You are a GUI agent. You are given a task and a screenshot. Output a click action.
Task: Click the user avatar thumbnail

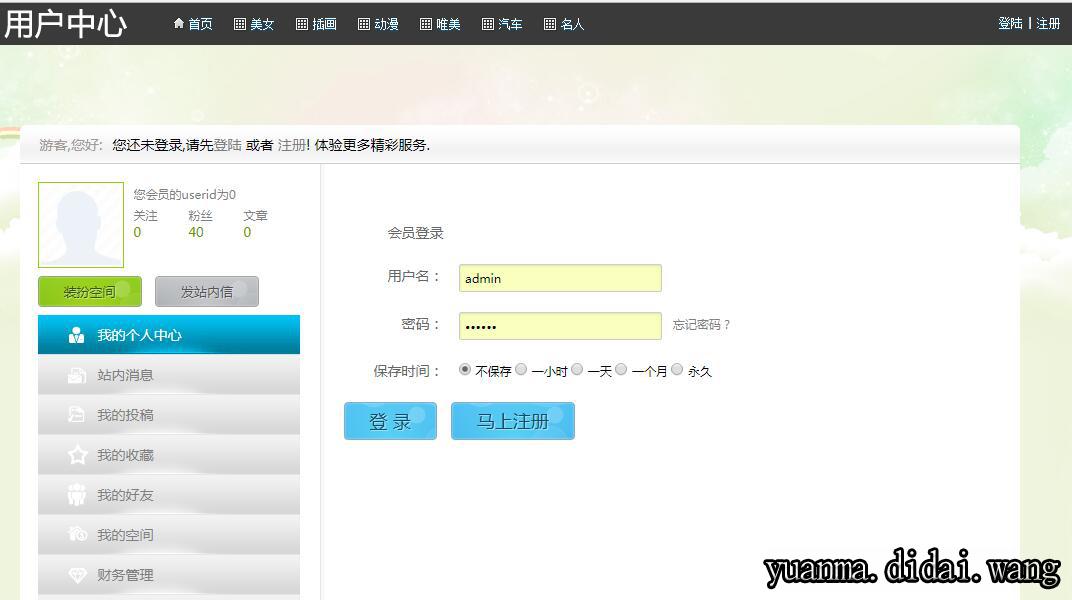coord(81,225)
